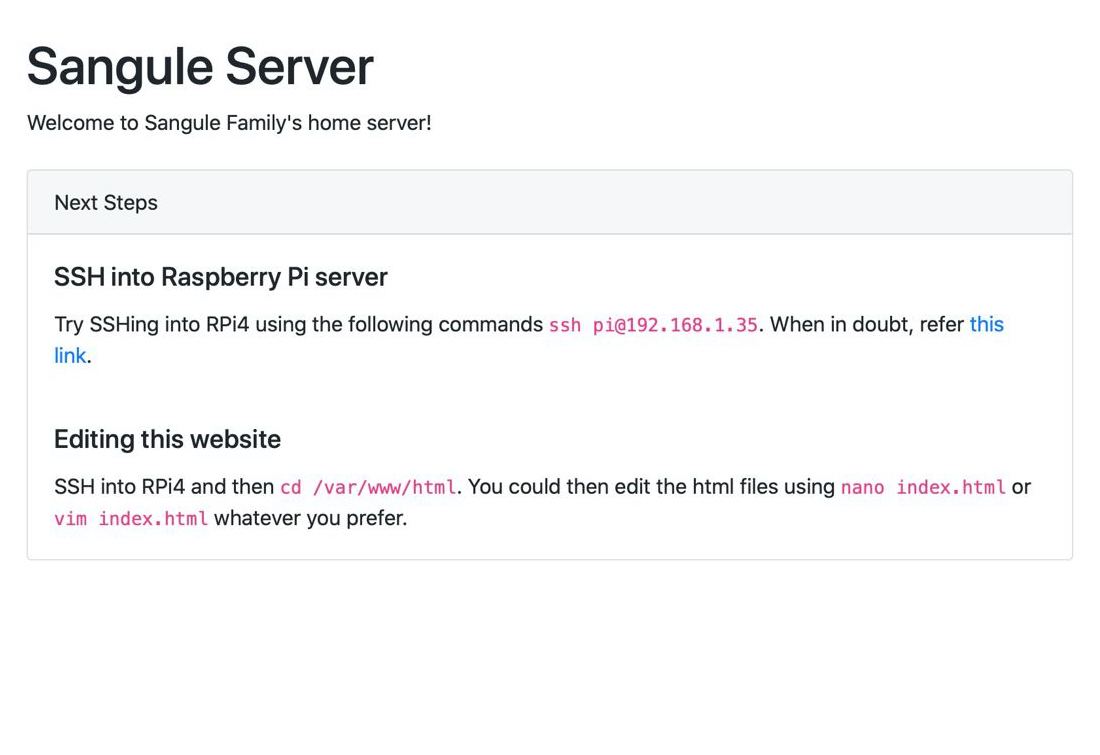
Task: Click the blue word 'this' in hyperlink
Action: pos(986,325)
